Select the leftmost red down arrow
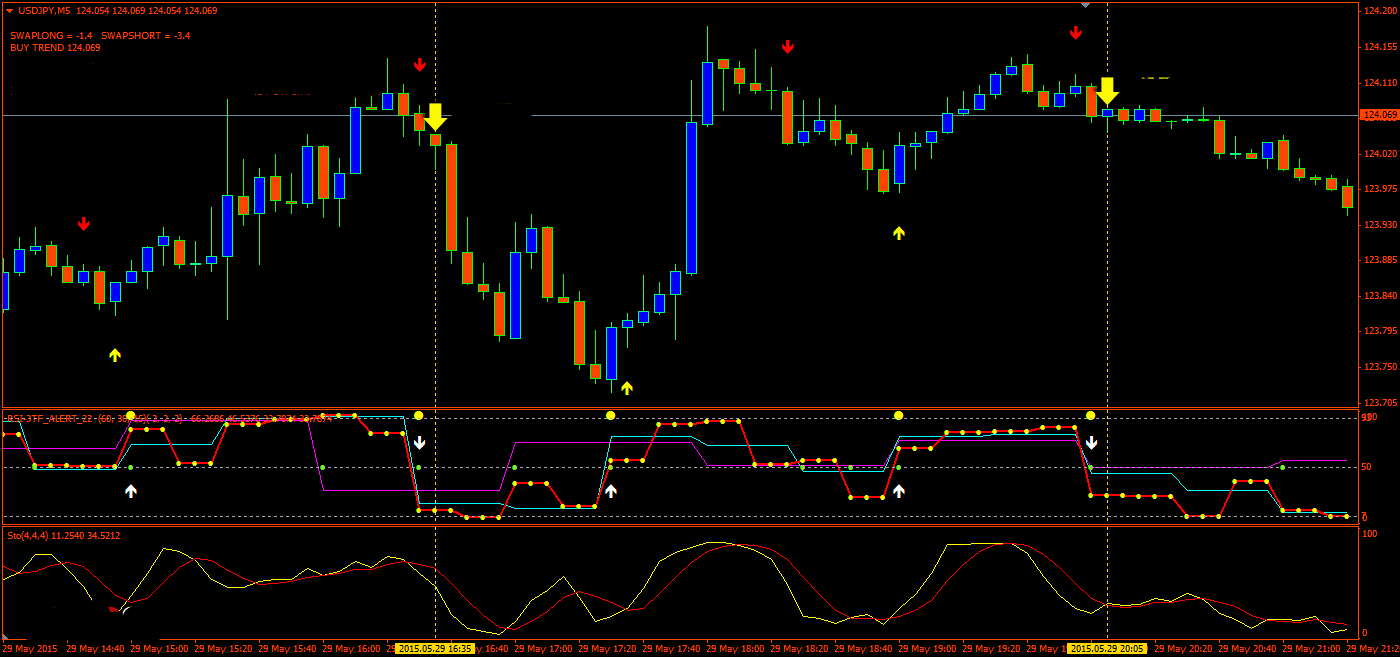This screenshot has height=657, width=1400. 84,223
